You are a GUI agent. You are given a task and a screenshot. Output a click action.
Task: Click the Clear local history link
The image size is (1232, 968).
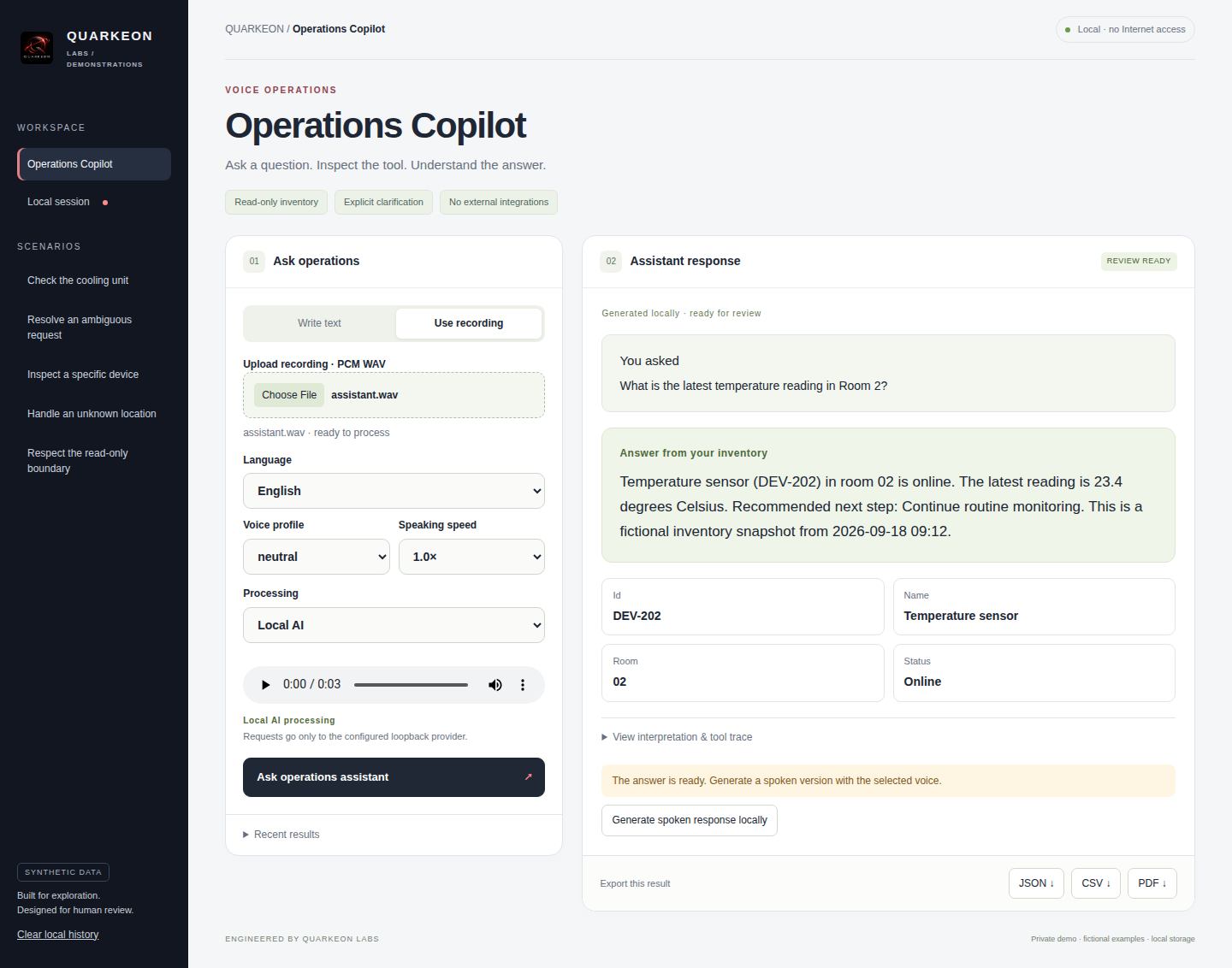tap(58, 935)
